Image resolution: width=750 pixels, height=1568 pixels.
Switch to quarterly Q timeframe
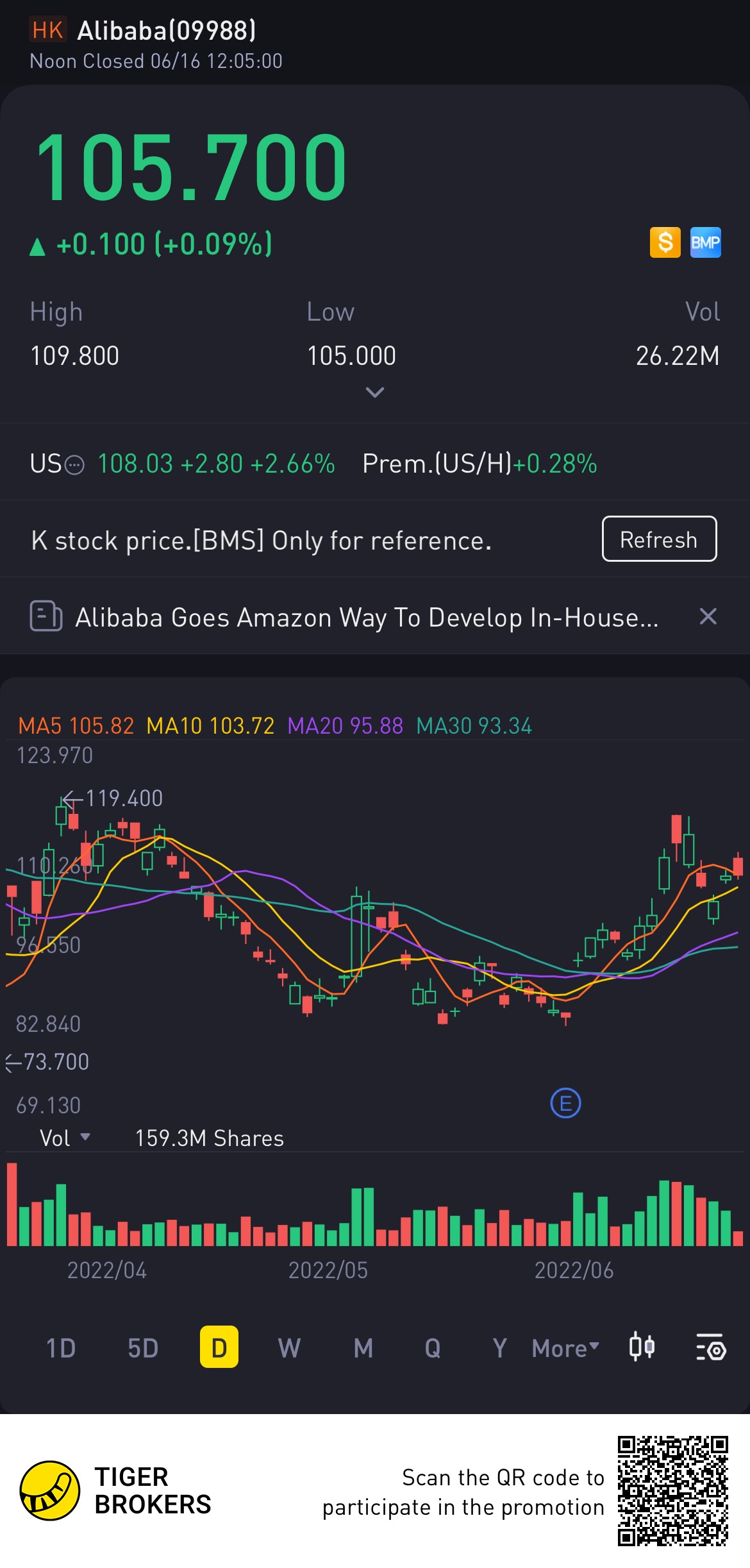point(433,1348)
